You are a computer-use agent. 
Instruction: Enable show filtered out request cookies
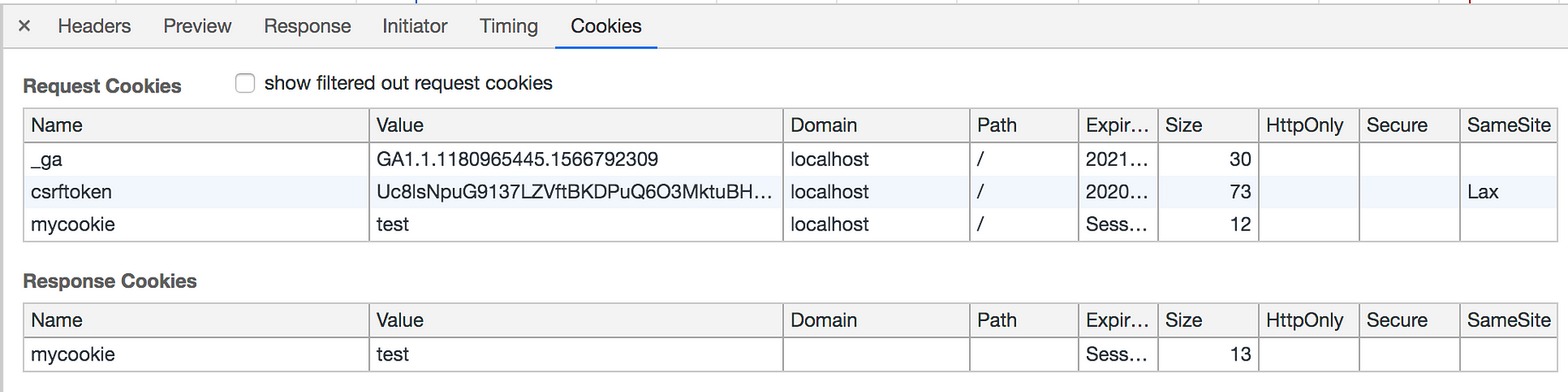[x=246, y=83]
